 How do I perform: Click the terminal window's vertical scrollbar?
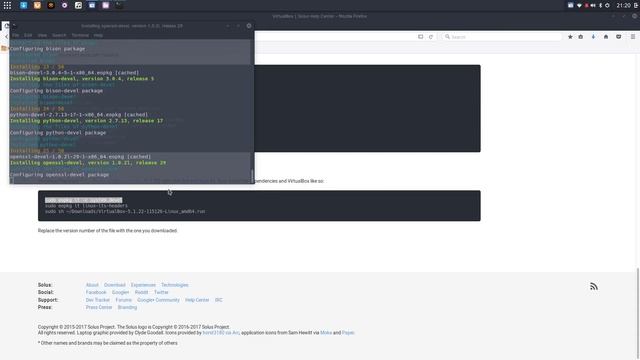coord(252,176)
